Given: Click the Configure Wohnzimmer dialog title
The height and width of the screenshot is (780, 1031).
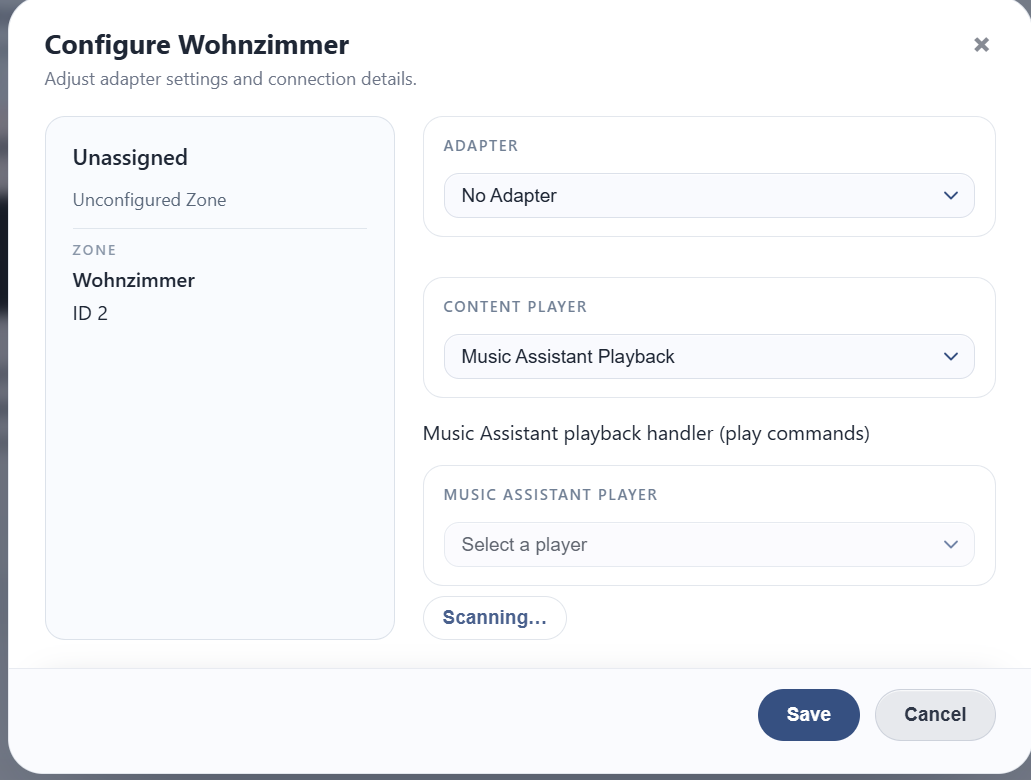Looking at the screenshot, I should [x=197, y=45].
